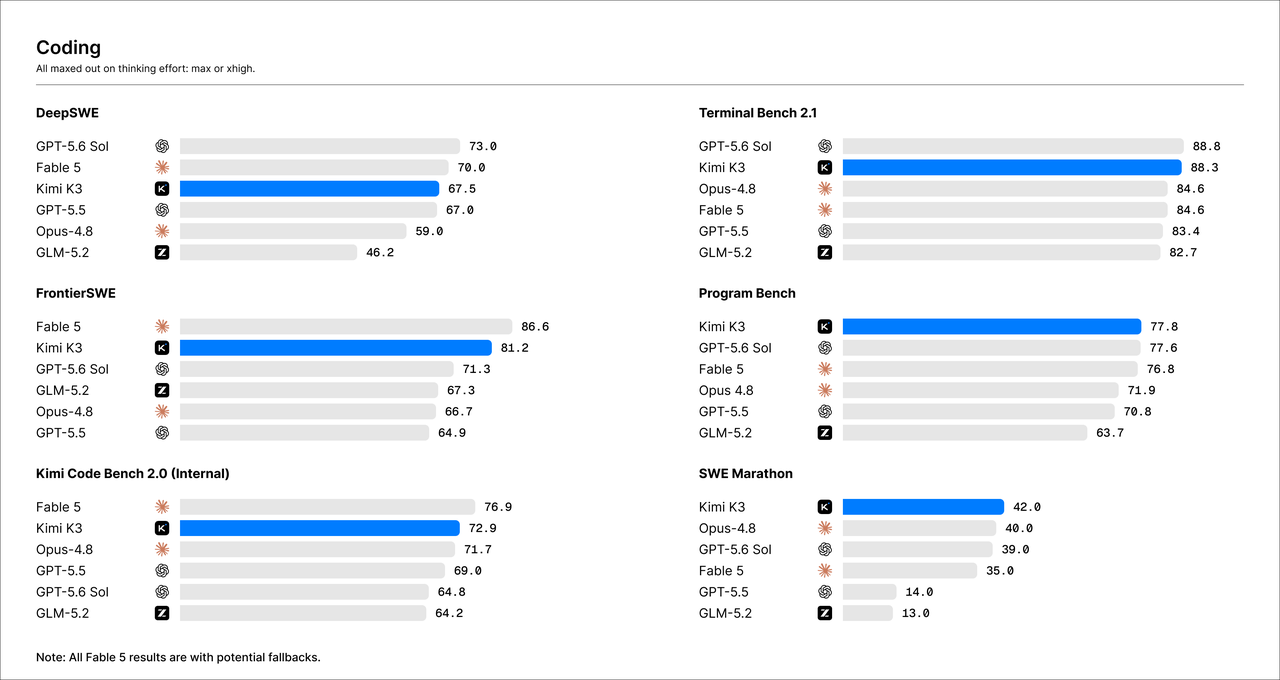Viewport: 1280px width, 680px height.
Task: Click the Fable 5 fallbacks note at bottom
Action: pyautogui.click(x=178, y=657)
